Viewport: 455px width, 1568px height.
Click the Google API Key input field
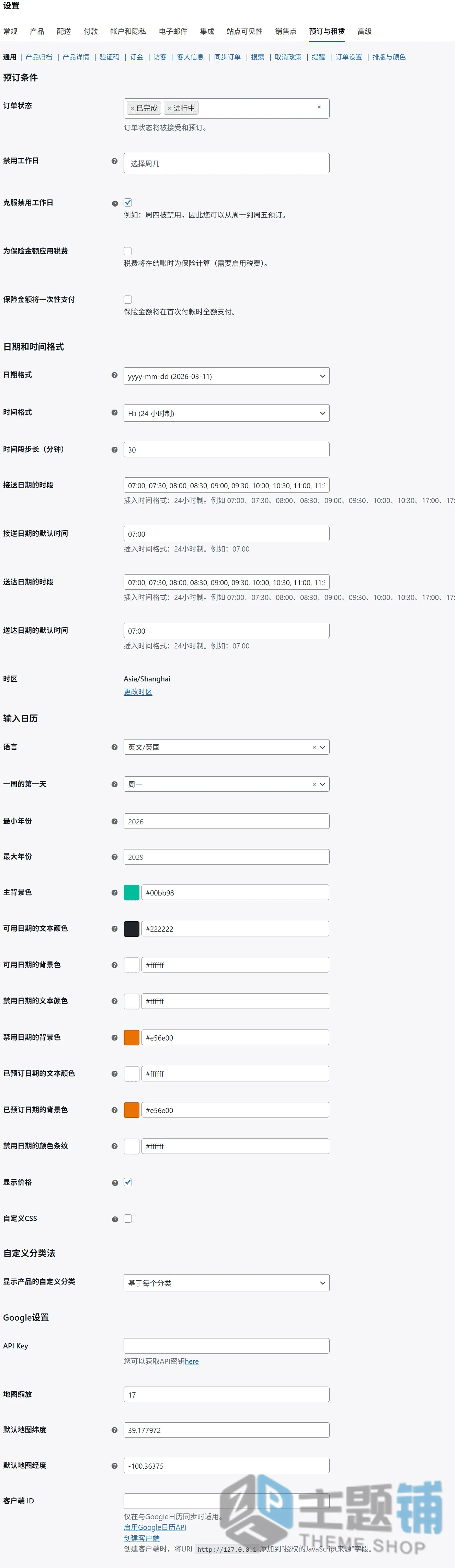pos(226,1346)
